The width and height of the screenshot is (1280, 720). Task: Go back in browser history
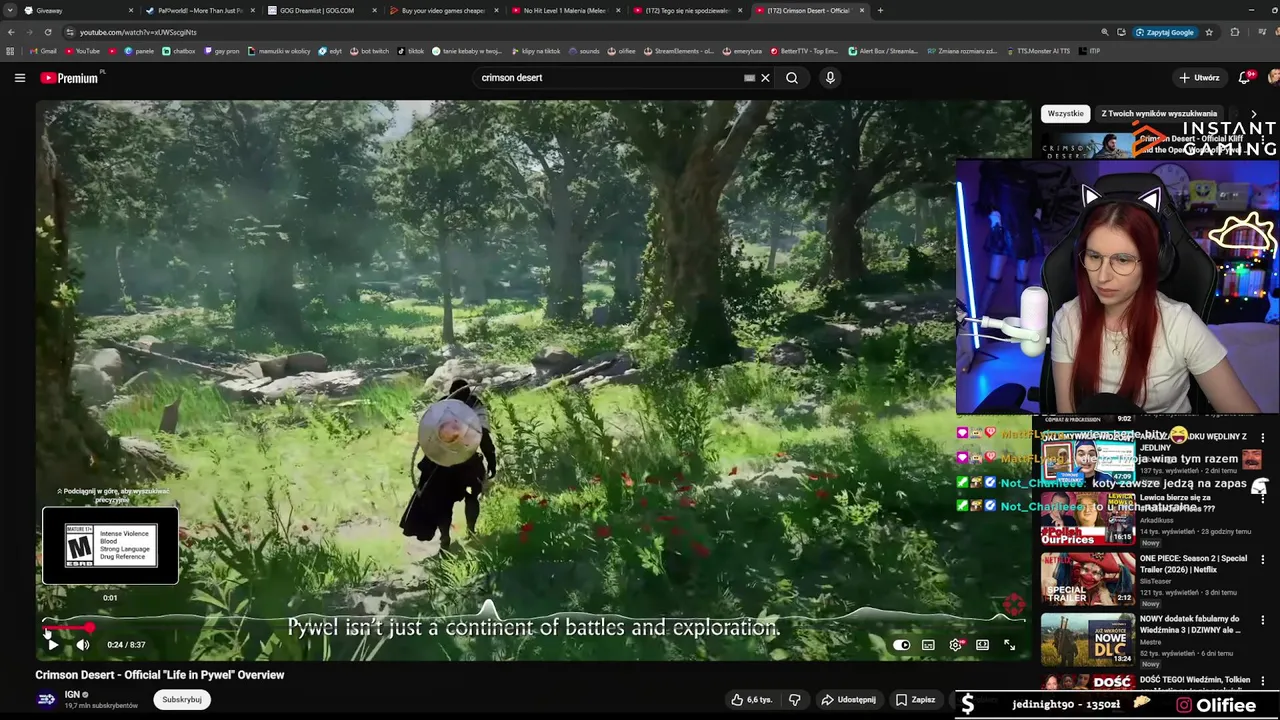tap(11, 32)
